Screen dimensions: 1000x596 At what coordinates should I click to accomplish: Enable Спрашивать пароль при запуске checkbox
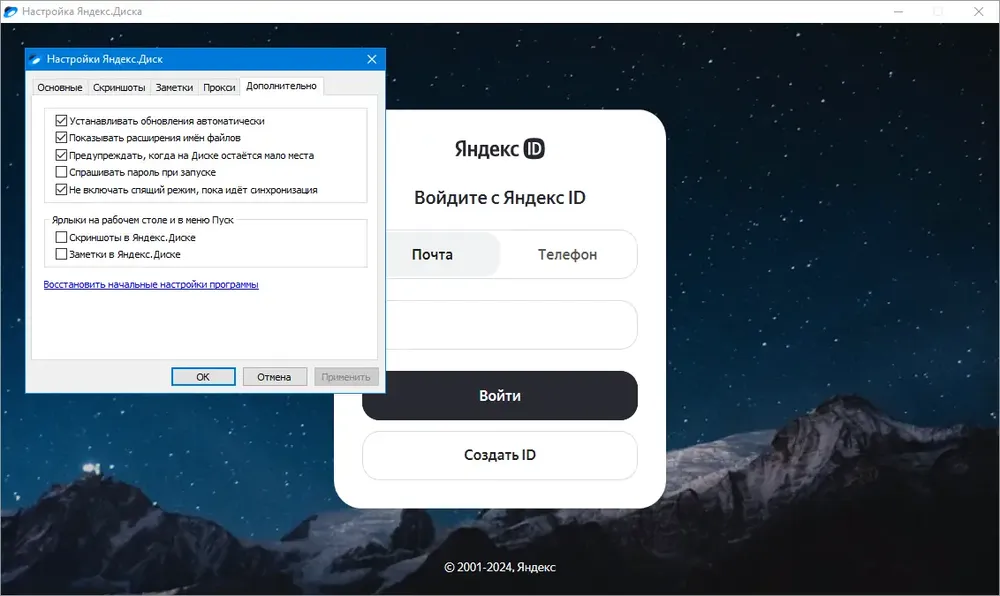[x=61, y=172]
